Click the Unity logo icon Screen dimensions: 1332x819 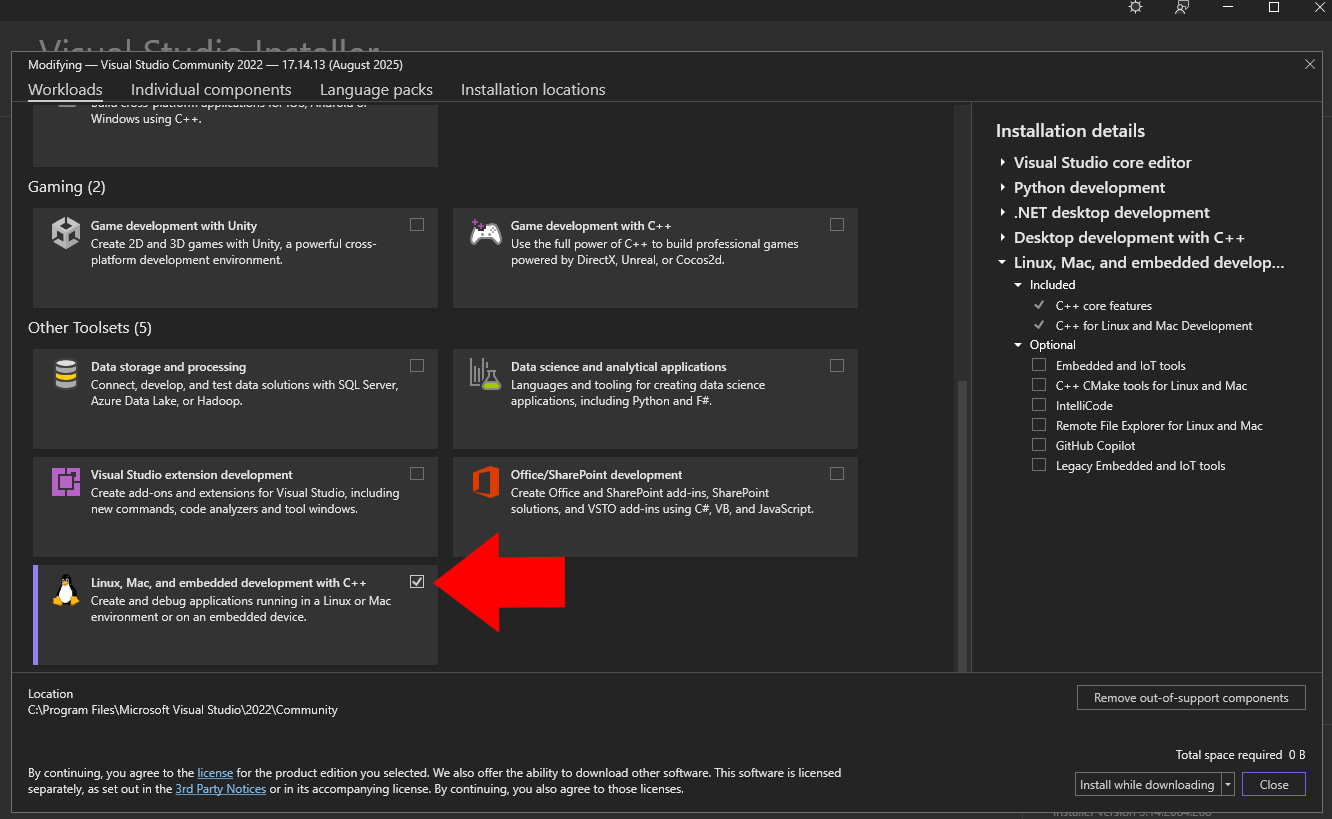66,233
